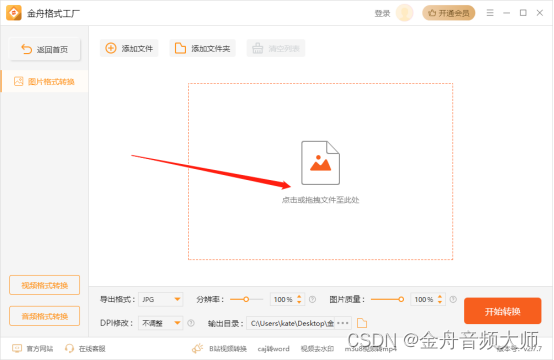Minimize the 金舟格式工厂 window
The image size is (554, 360).
click(506, 13)
